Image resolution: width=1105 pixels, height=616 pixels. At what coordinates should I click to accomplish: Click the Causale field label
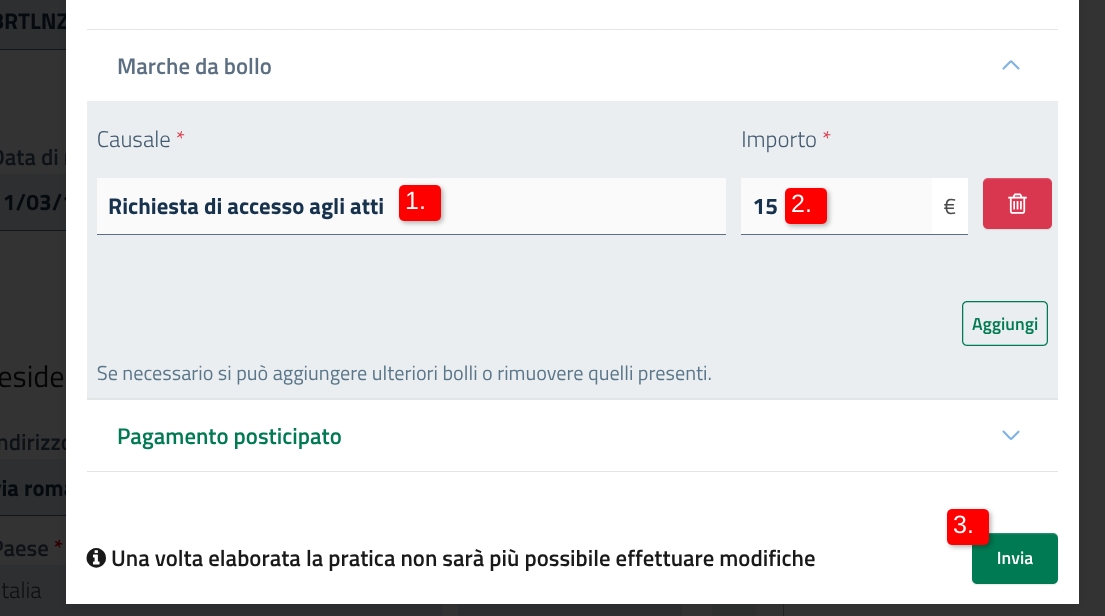tap(134, 140)
